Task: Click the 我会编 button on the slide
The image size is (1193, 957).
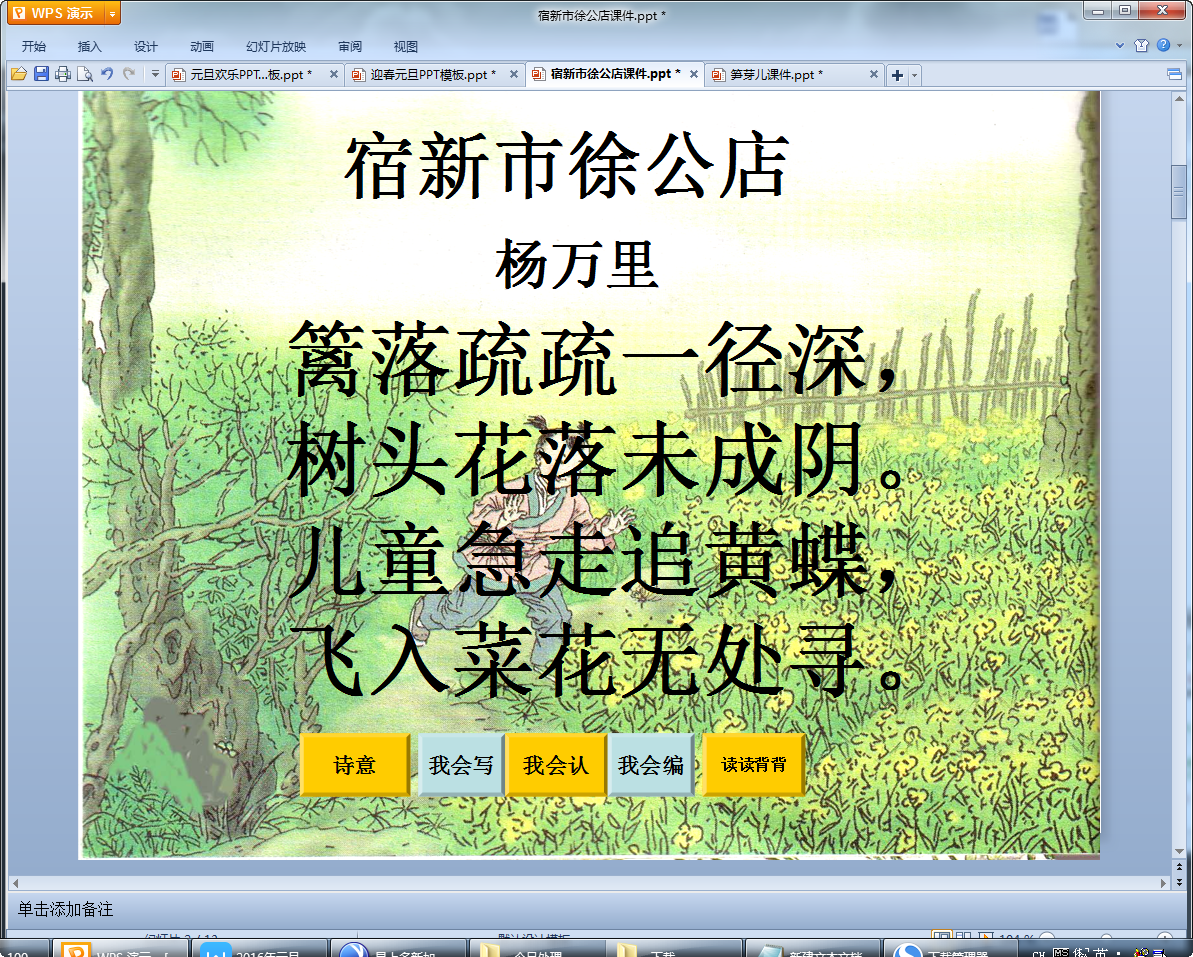Action: (651, 765)
